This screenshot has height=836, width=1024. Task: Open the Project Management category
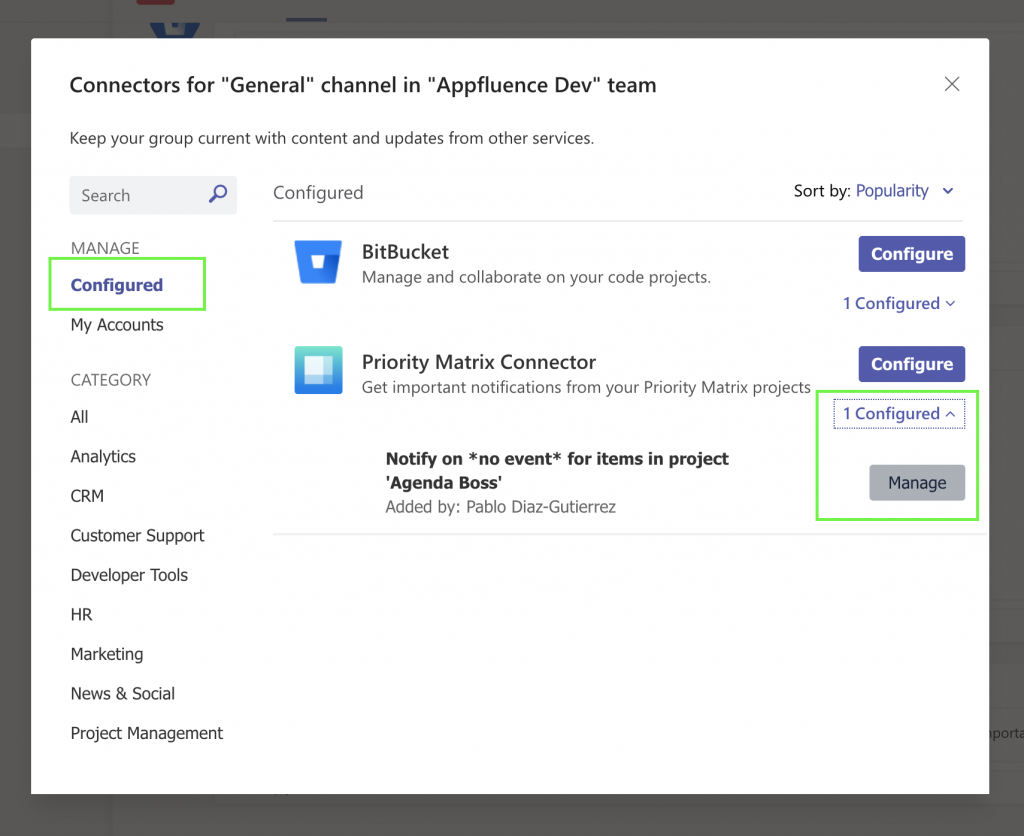coord(146,733)
